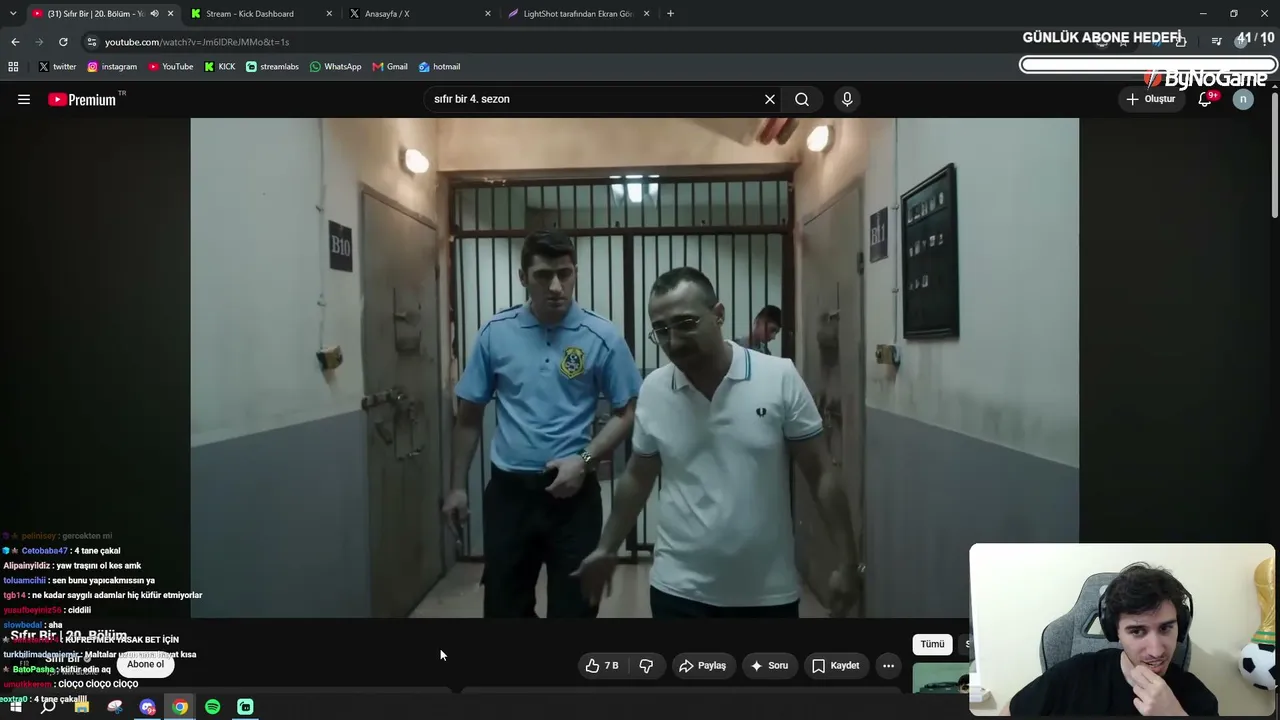
Task: Open Streamlabs app from the taskbar
Action: [x=245, y=707]
